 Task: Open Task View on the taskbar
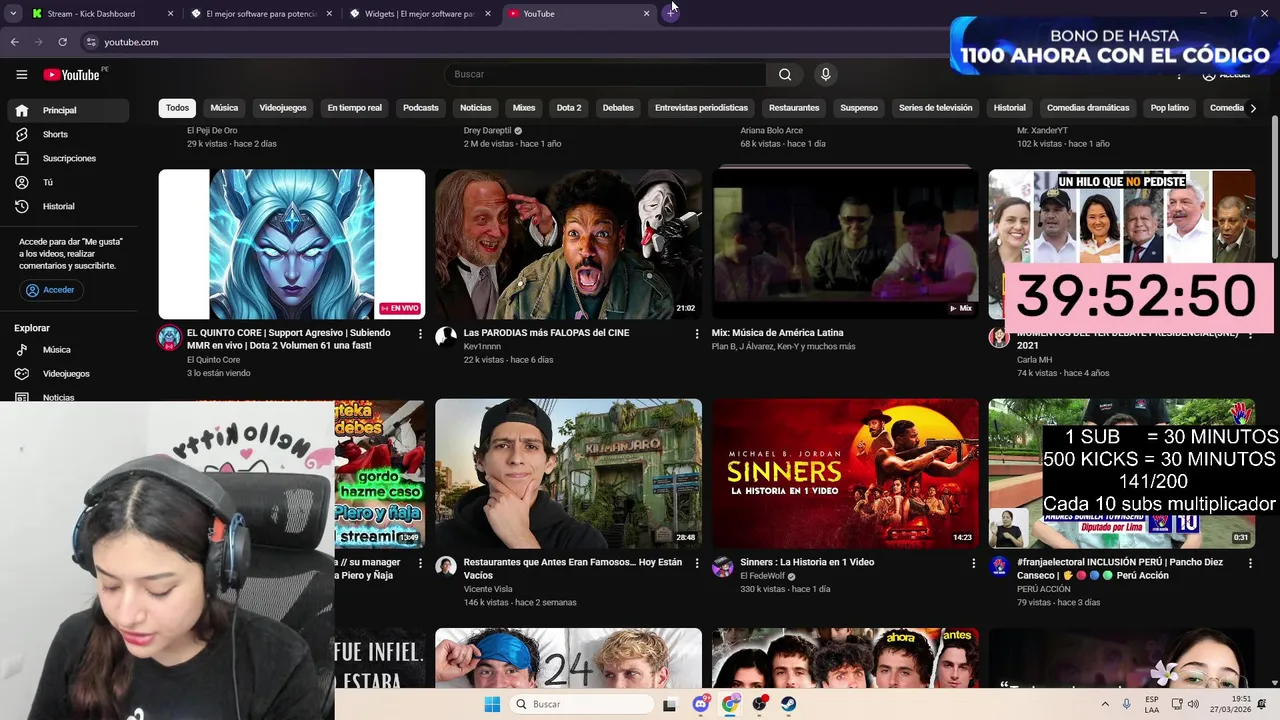point(670,705)
